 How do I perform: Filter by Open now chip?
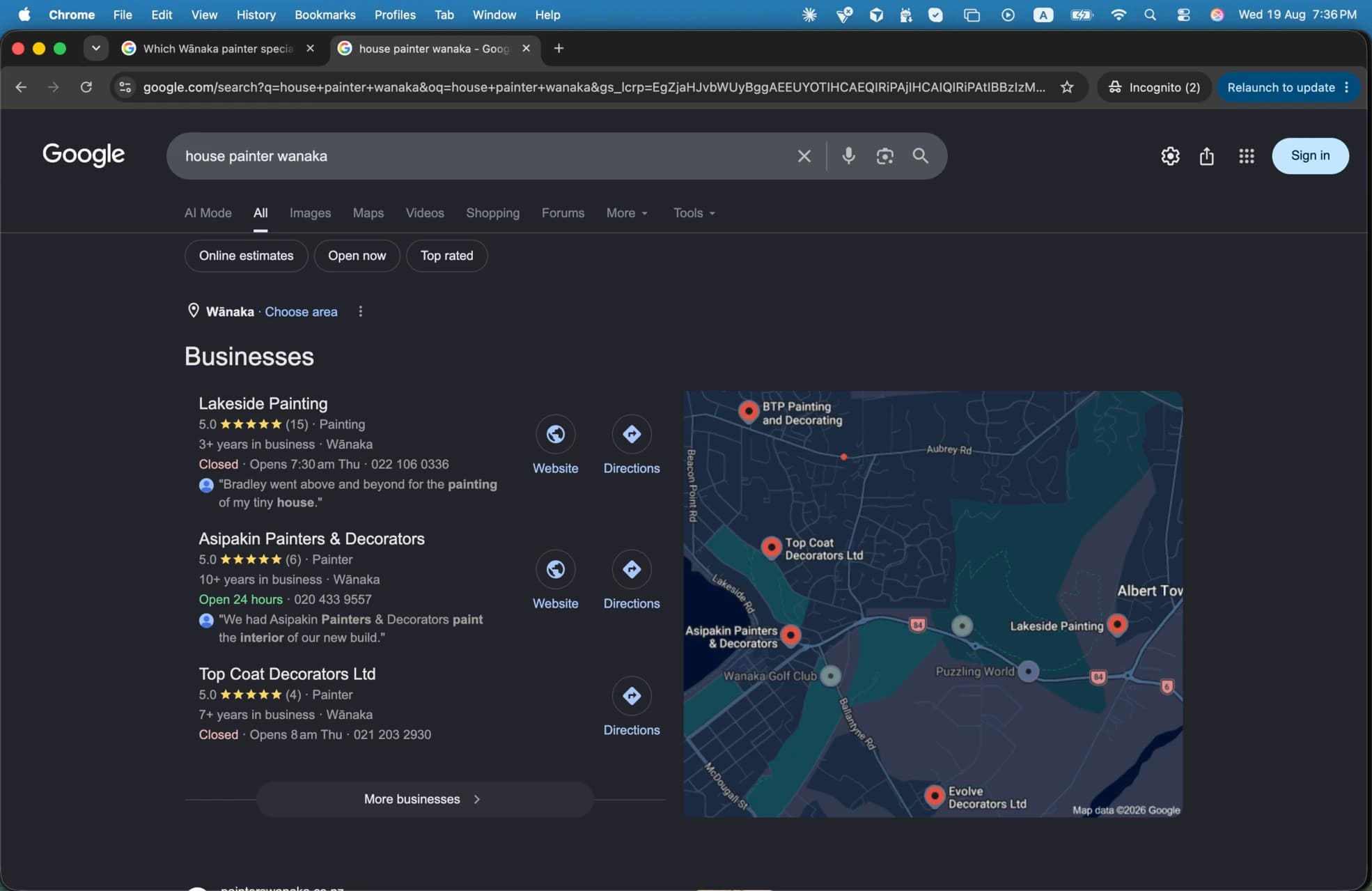pos(357,256)
